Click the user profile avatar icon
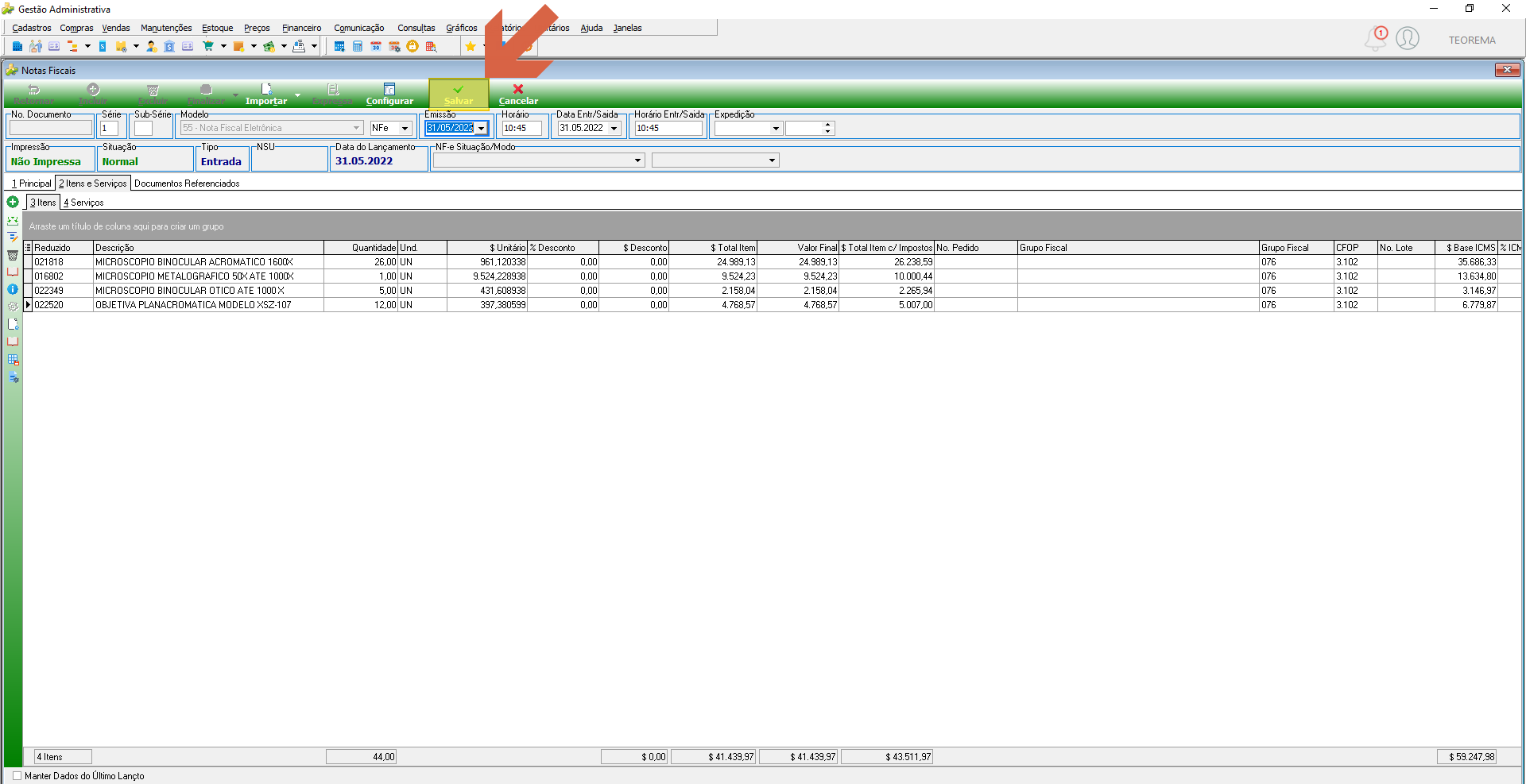 (1408, 38)
